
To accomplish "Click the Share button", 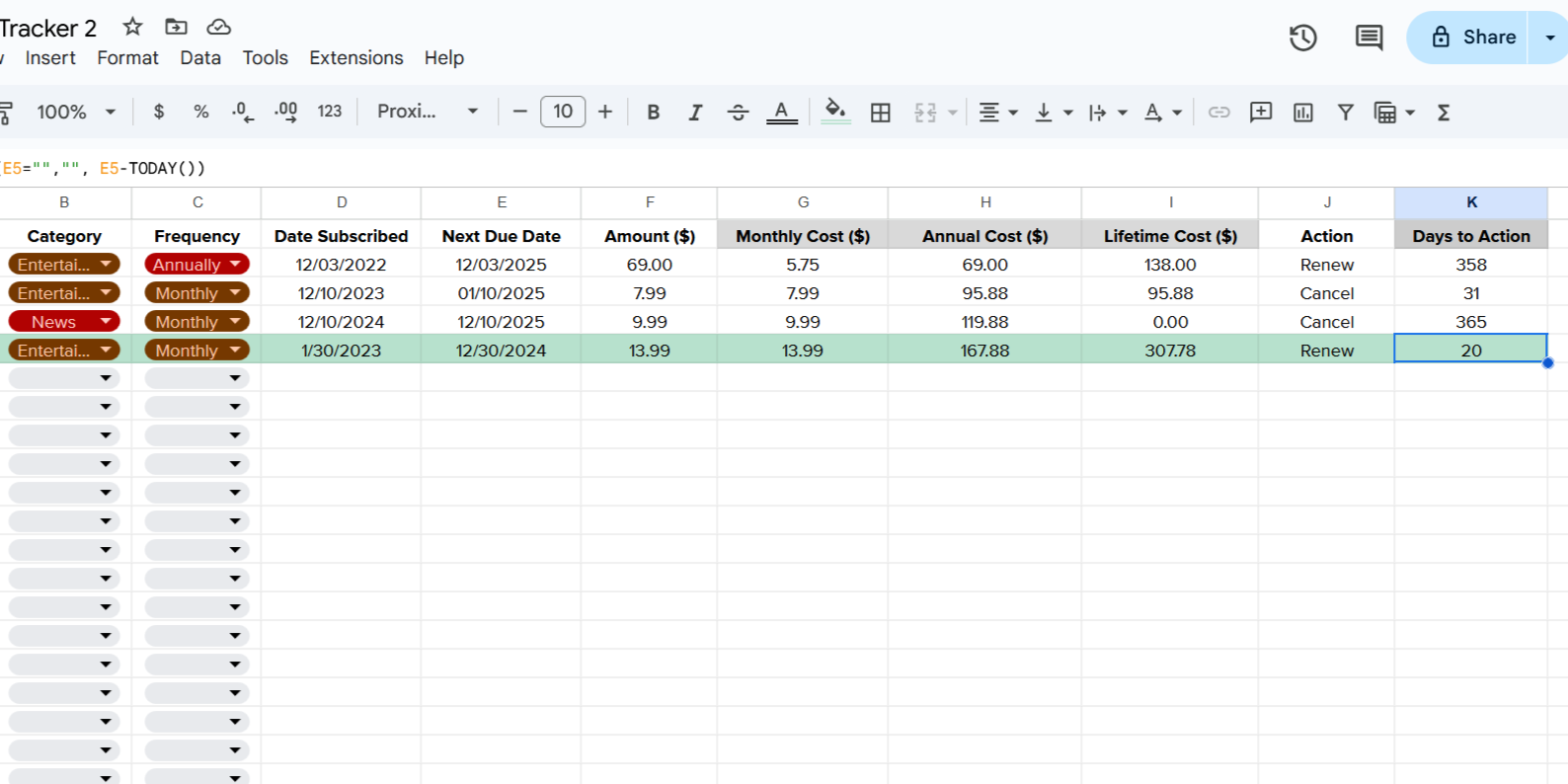I will pos(1467,38).
